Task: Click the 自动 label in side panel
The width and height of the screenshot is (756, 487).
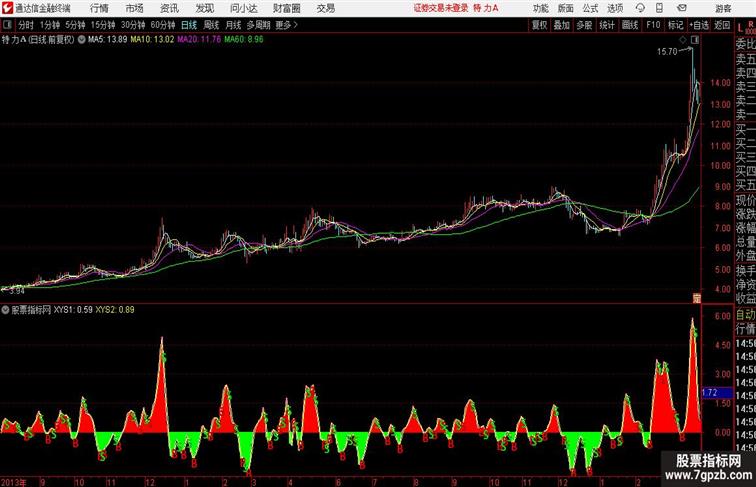Action: (x=745, y=315)
